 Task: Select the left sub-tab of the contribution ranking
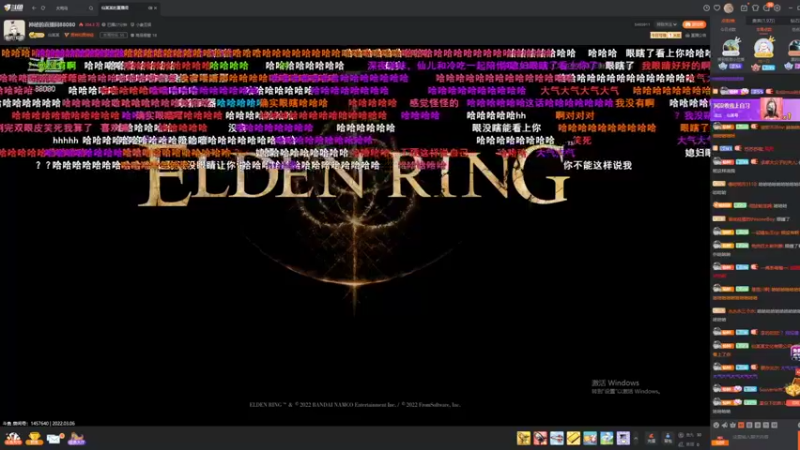[728, 30]
